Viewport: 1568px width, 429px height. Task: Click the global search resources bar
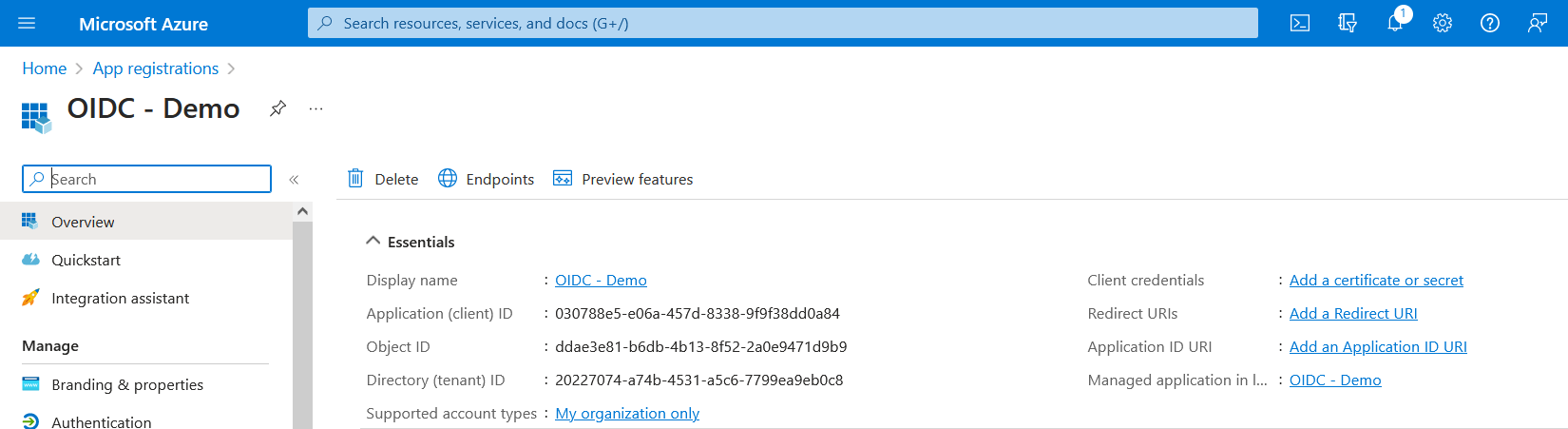[782, 24]
